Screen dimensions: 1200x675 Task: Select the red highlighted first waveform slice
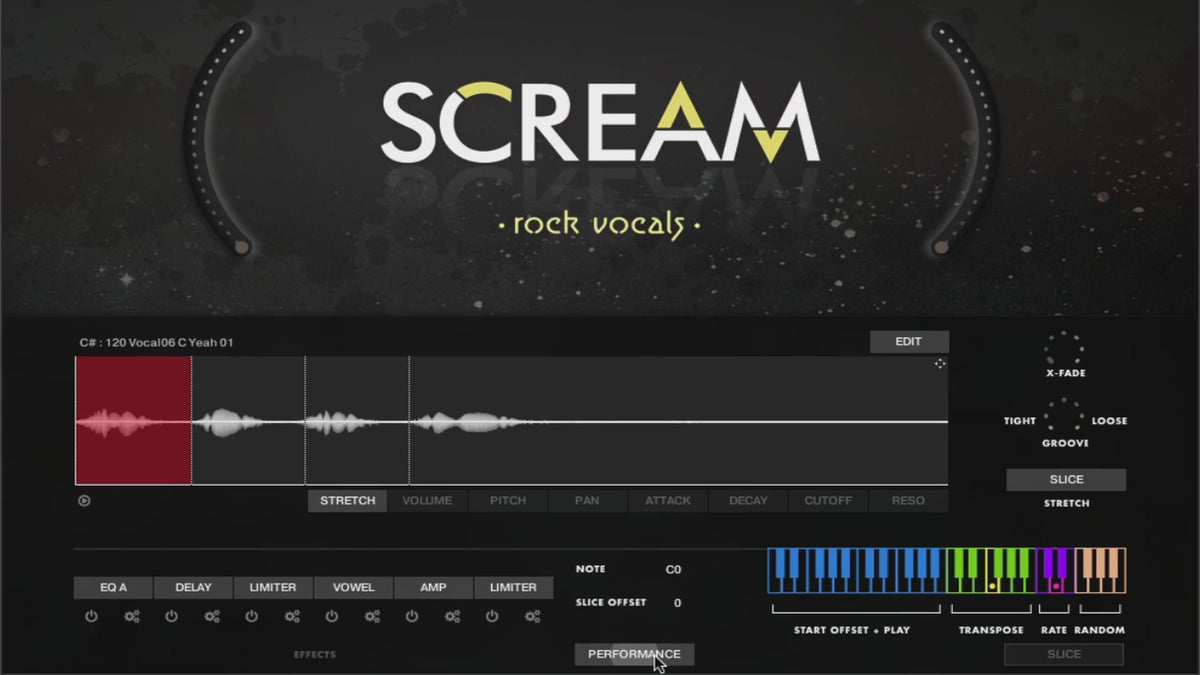pyautogui.click(x=133, y=421)
